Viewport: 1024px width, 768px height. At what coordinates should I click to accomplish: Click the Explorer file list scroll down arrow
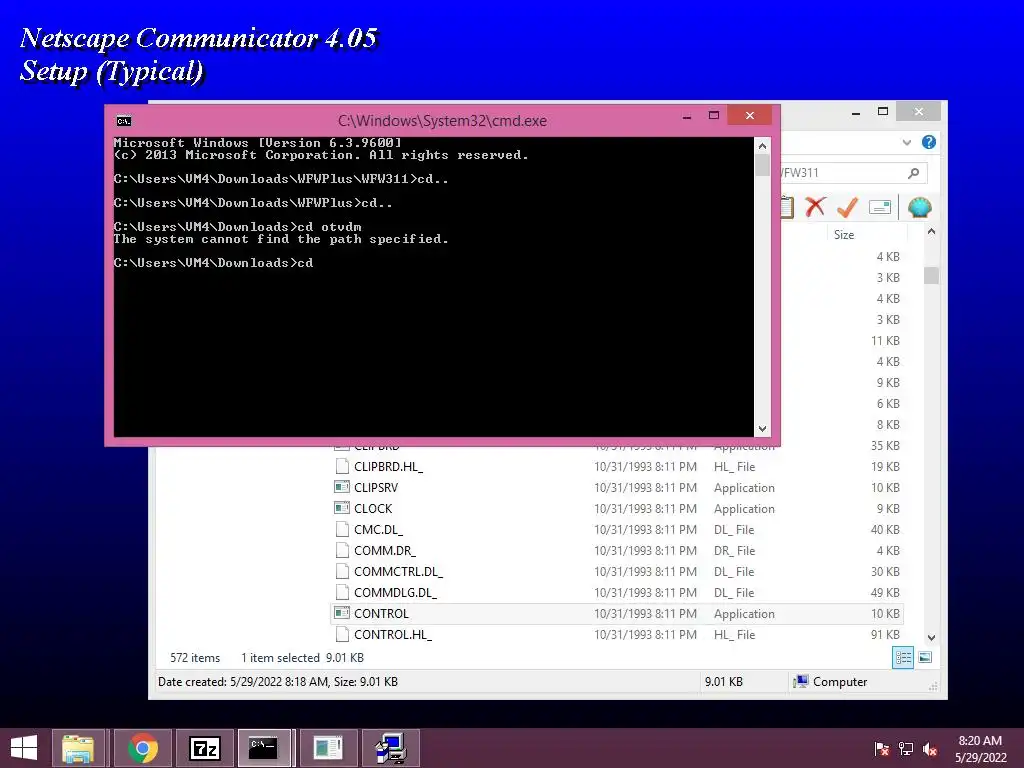pyautogui.click(x=931, y=637)
